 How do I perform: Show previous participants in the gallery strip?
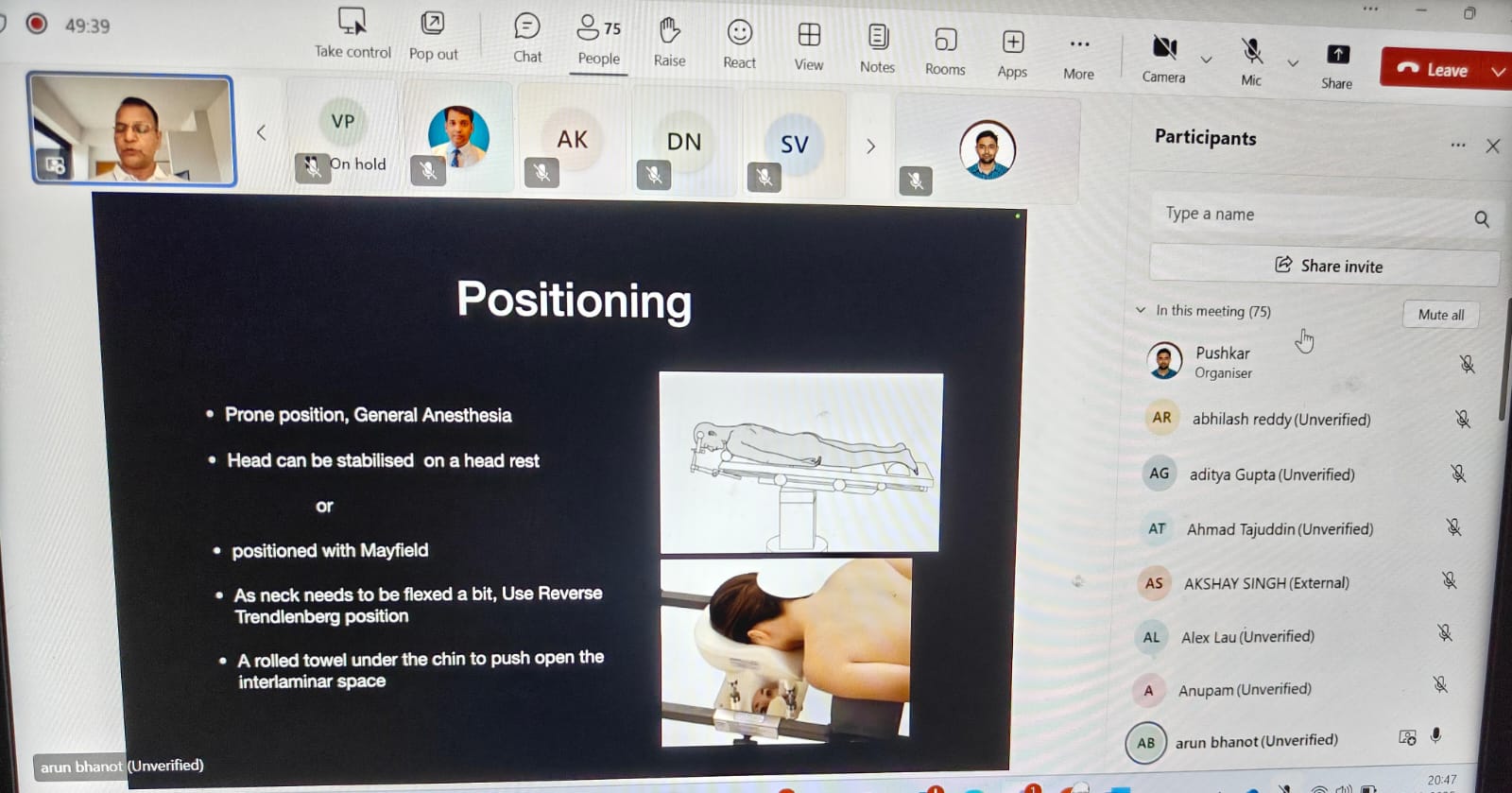click(x=262, y=133)
